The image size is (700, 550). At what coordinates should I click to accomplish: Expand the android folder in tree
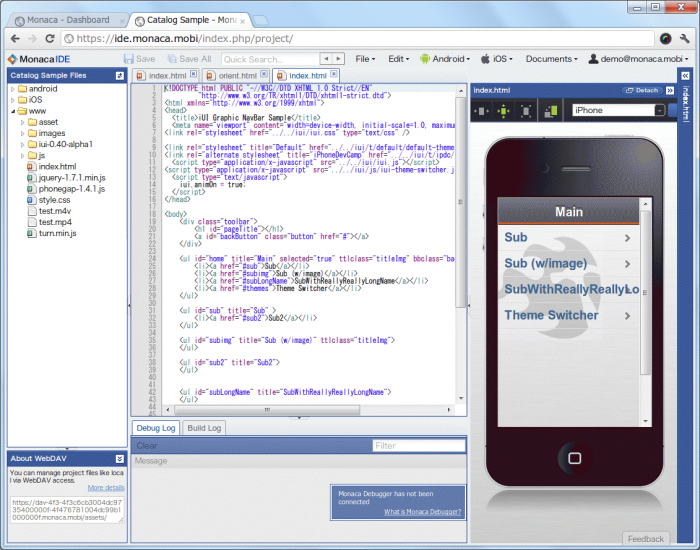point(12,89)
